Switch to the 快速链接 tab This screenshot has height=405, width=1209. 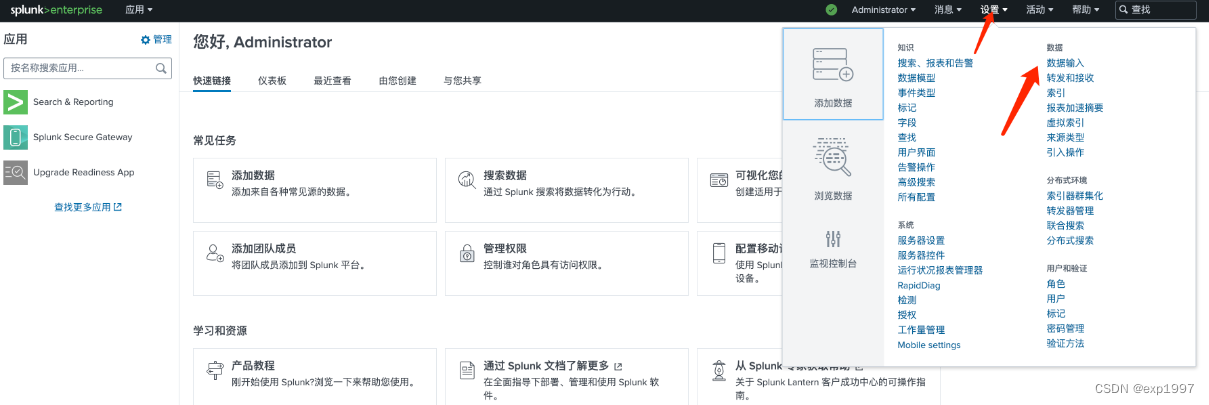(x=212, y=81)
